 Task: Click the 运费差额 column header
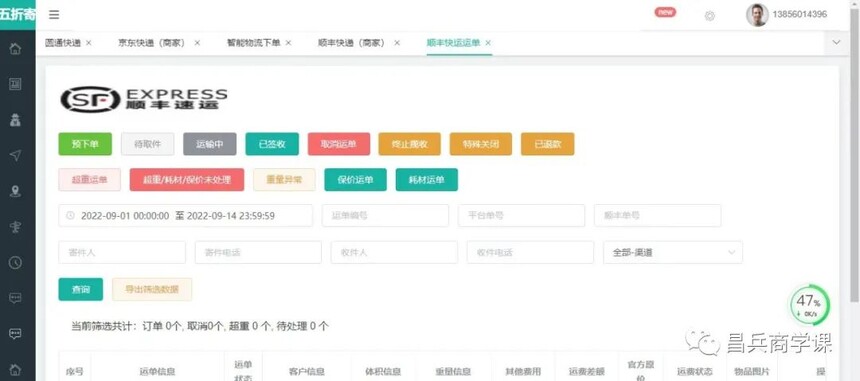pos(586,372)
